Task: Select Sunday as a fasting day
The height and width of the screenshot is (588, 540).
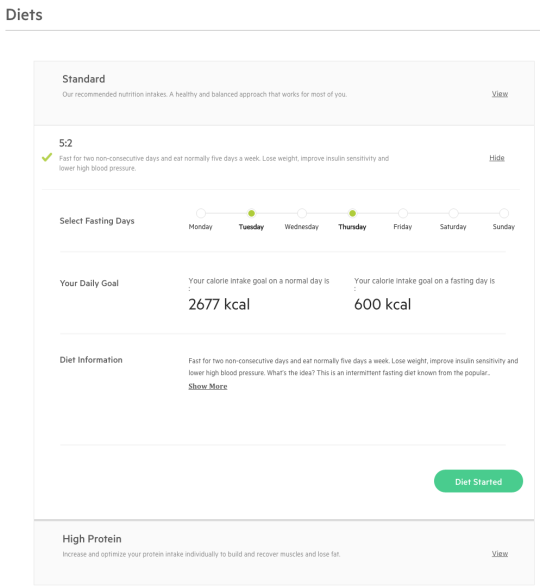Action: click(504, 213)
